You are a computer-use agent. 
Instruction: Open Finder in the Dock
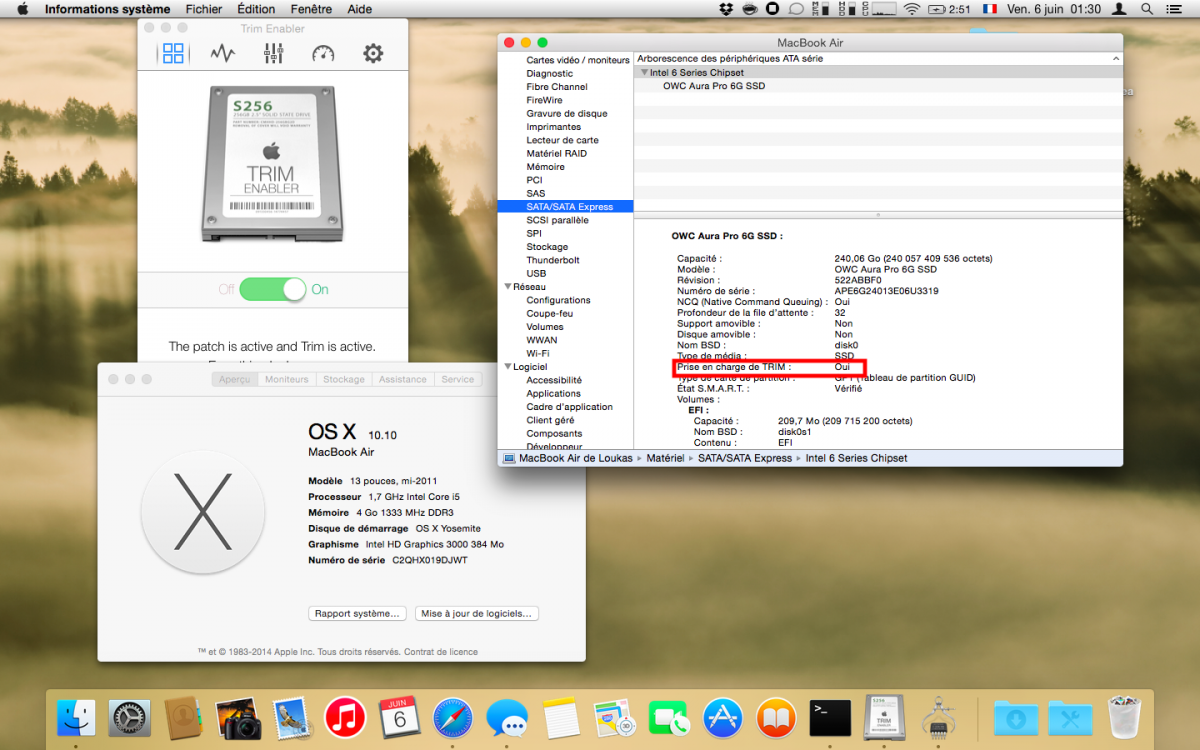[x=76, y=717]
